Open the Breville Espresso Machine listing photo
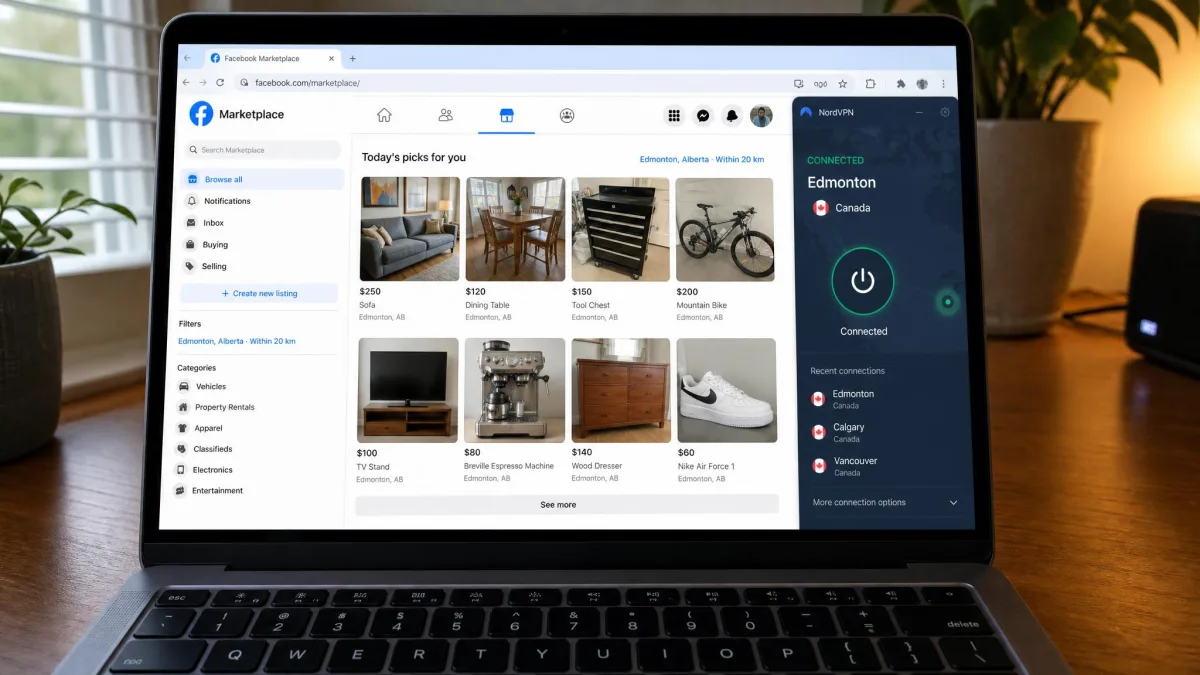Viewport: 1200px width, 675px height. pyautogui.click(x=515, y=390)
